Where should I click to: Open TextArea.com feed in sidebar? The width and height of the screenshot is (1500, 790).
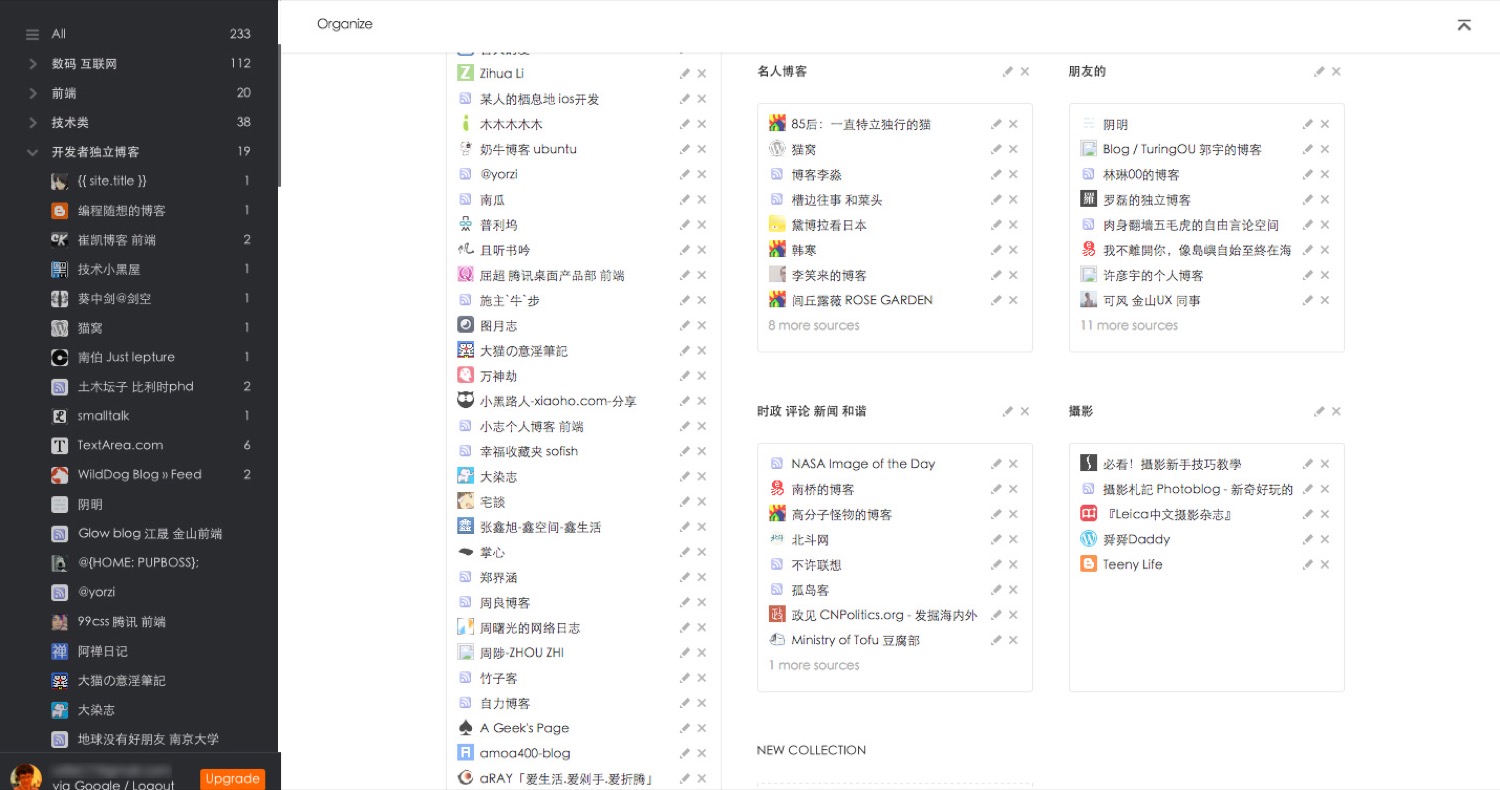(x=120, y=445)
